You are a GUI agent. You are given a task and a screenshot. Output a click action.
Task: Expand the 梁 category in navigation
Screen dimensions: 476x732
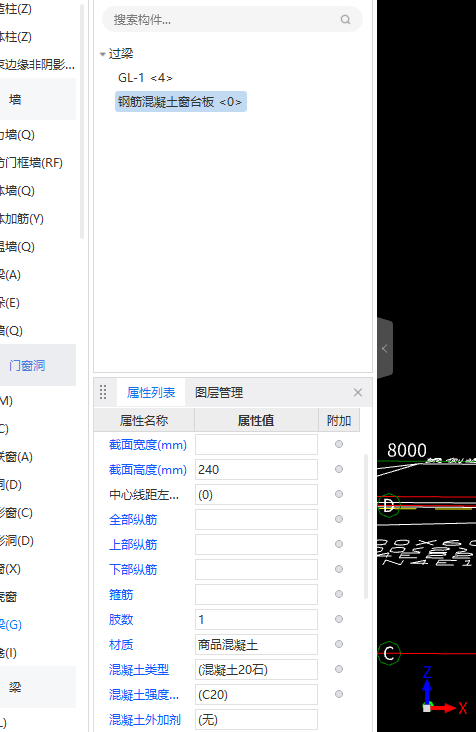click(38, 687)
